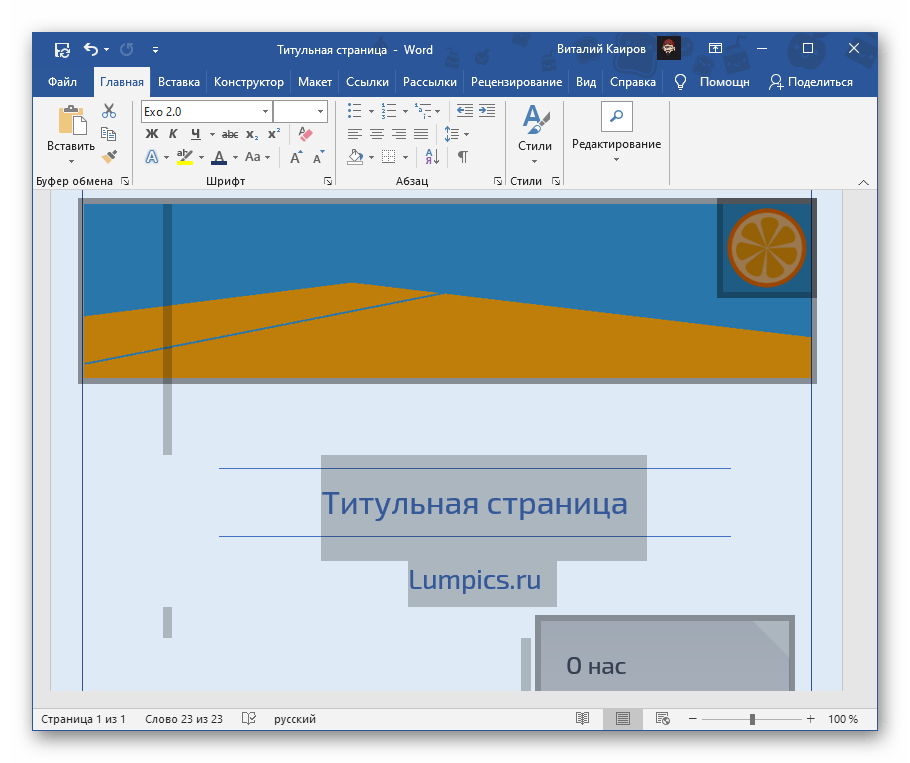Toggle italic formatting (К)
Screen dimensions: 910x763
173,134
